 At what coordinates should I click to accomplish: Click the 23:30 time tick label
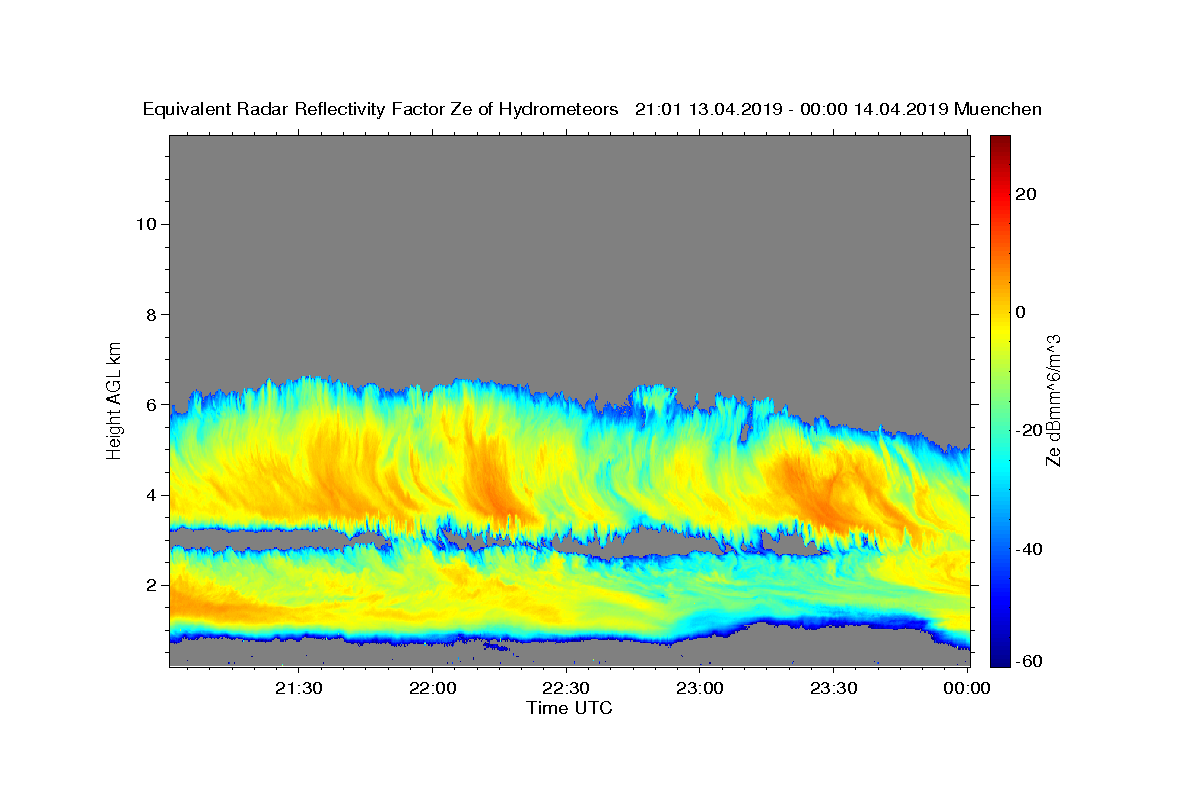click(x=834, y=688)
